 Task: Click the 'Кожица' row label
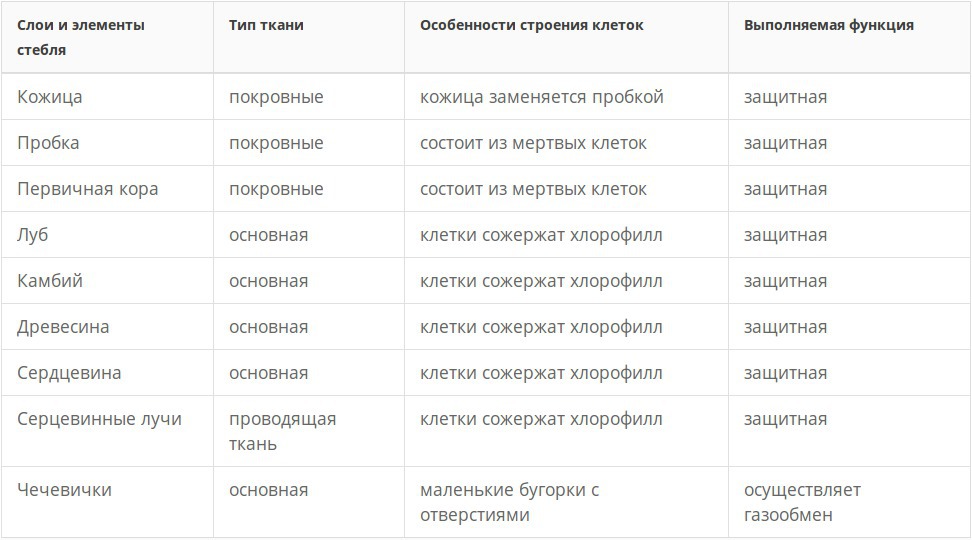pyautogui.click(x=50, y=97)
